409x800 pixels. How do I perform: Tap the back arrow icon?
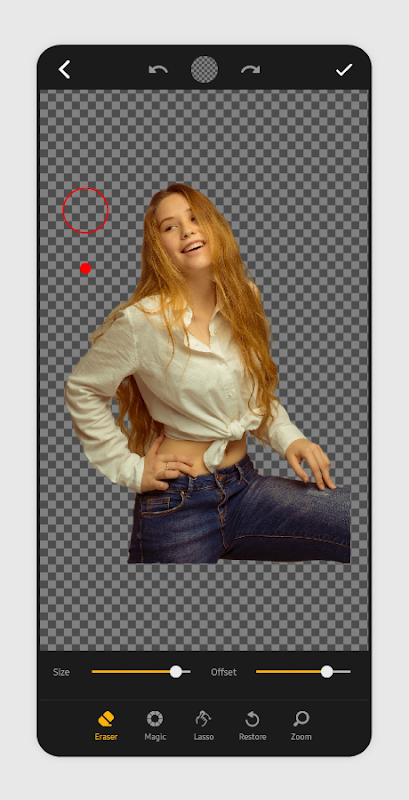point(64,69)
